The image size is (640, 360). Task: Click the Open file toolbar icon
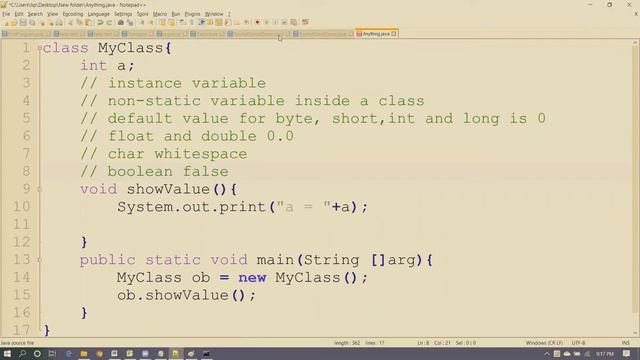[13, 22]
